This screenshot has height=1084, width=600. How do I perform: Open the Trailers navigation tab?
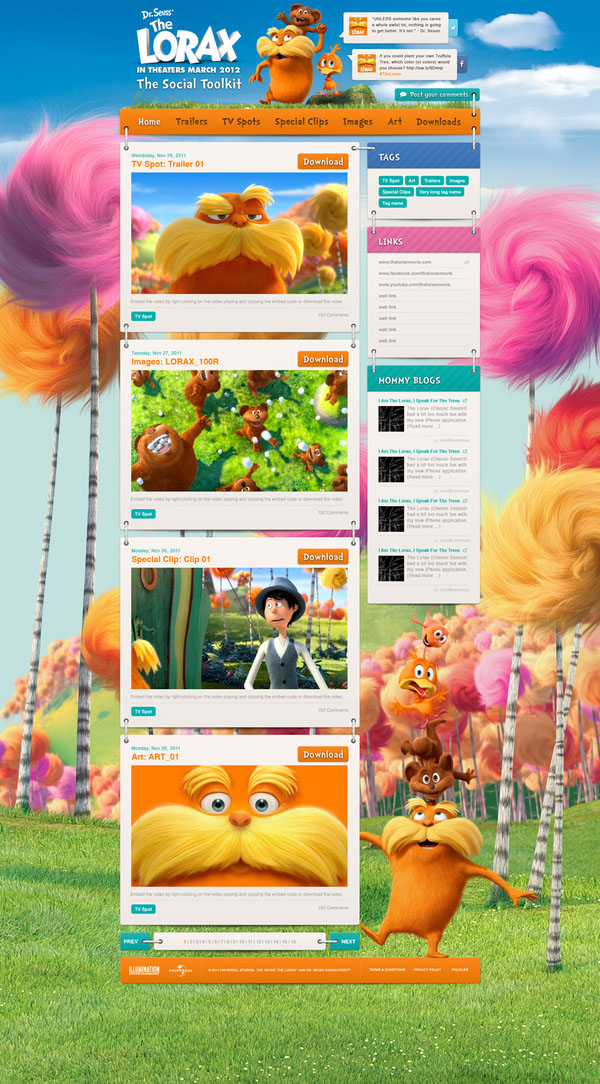click(191, 122)
